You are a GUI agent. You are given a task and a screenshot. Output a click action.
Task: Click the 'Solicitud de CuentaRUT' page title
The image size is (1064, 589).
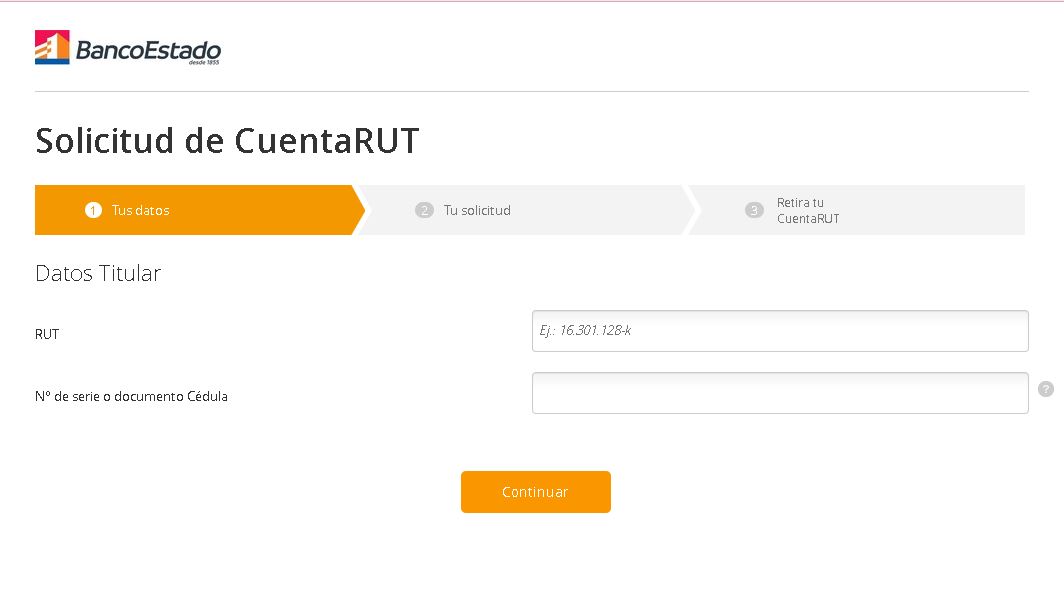[227, 141]
